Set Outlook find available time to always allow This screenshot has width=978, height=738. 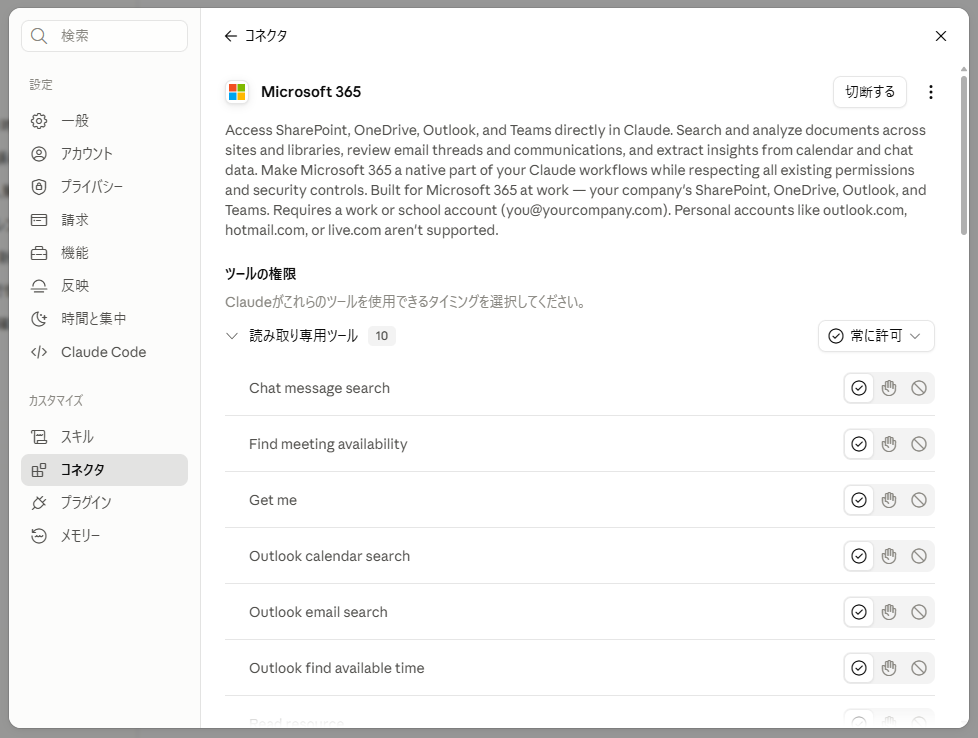tap(859, 668)
